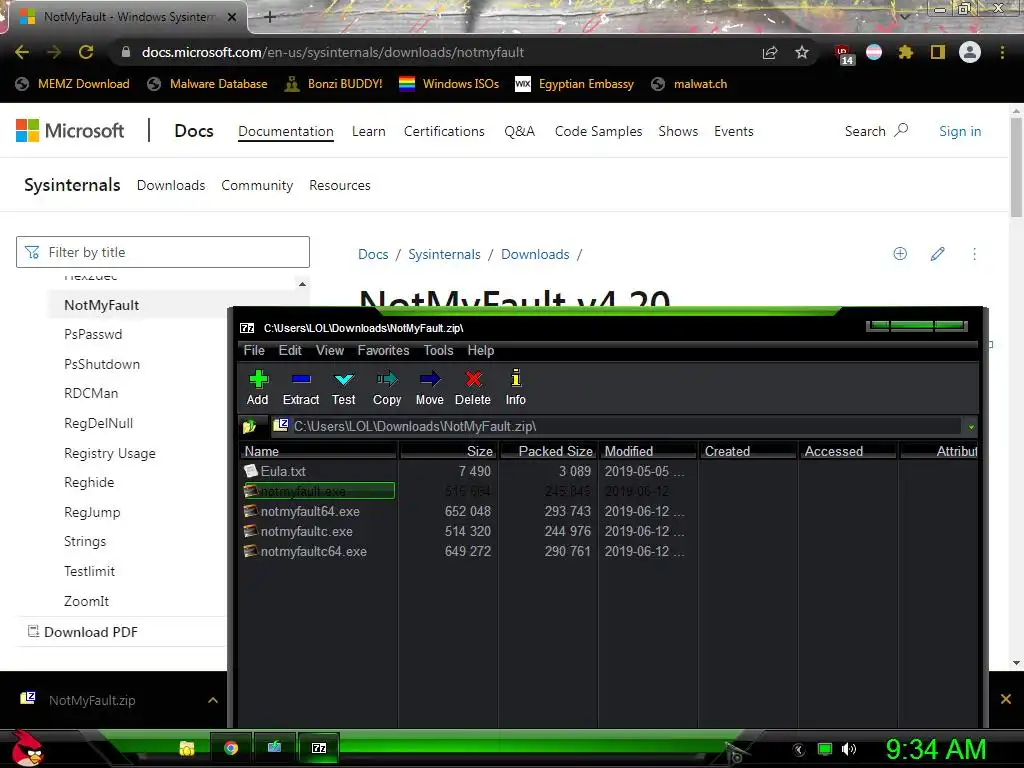Open PsShutdown in the sidebar list

[102, 364]
